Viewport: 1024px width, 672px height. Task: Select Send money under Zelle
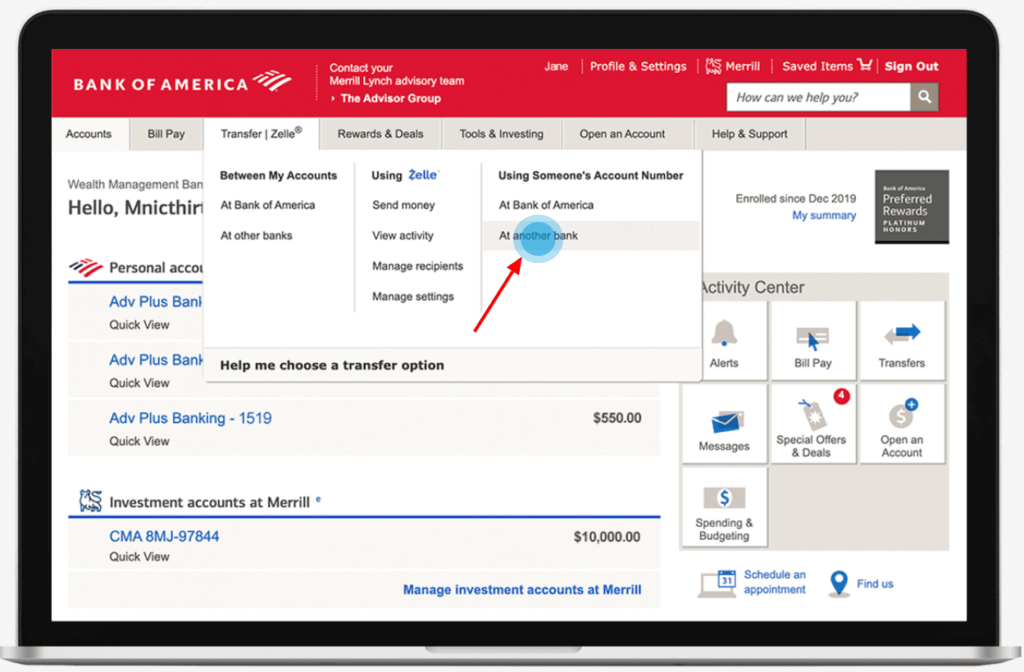[x=404, y=205]
